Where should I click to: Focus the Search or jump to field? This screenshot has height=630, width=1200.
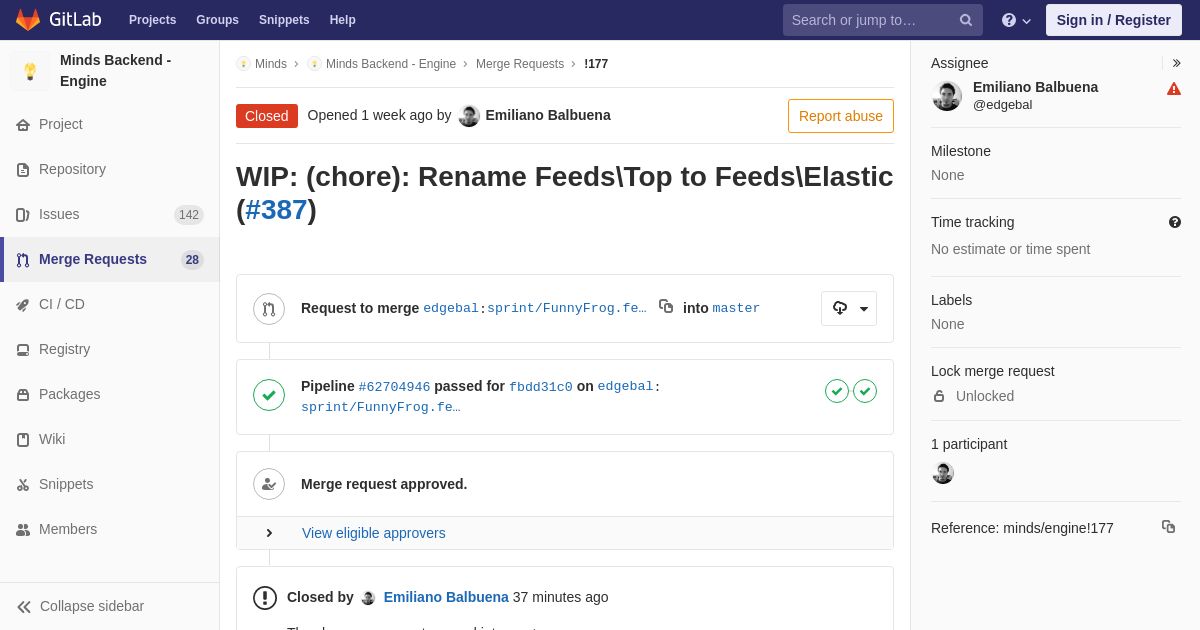[x=868, y=20]
